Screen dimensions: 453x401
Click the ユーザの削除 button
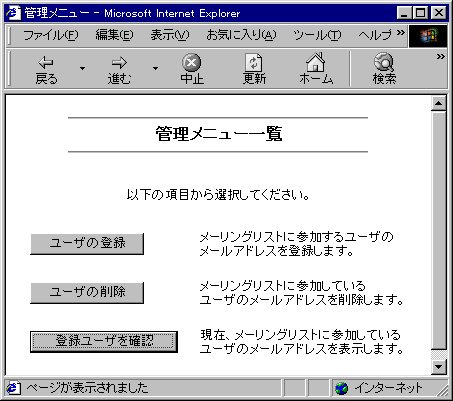click(x=87, y=293)
